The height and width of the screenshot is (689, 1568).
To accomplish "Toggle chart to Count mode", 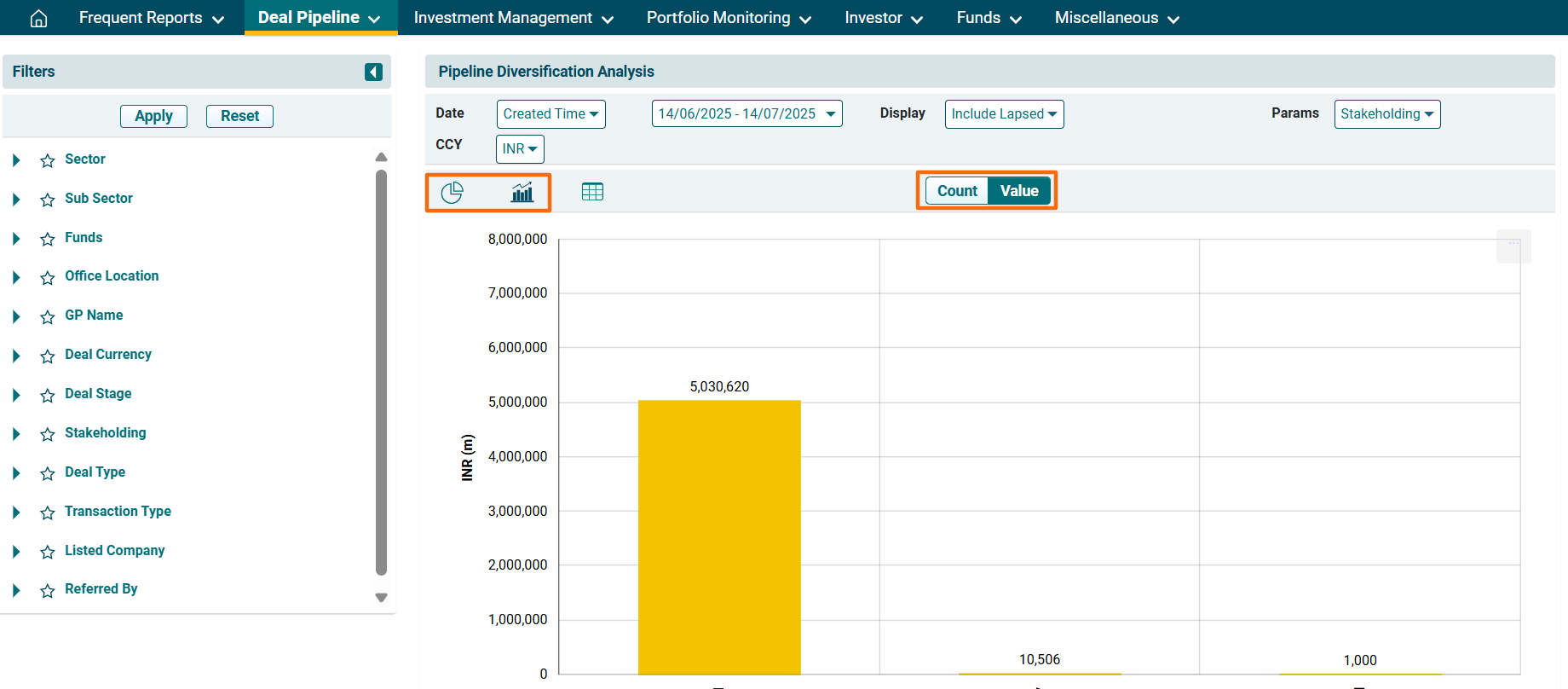I will (957, 191).
